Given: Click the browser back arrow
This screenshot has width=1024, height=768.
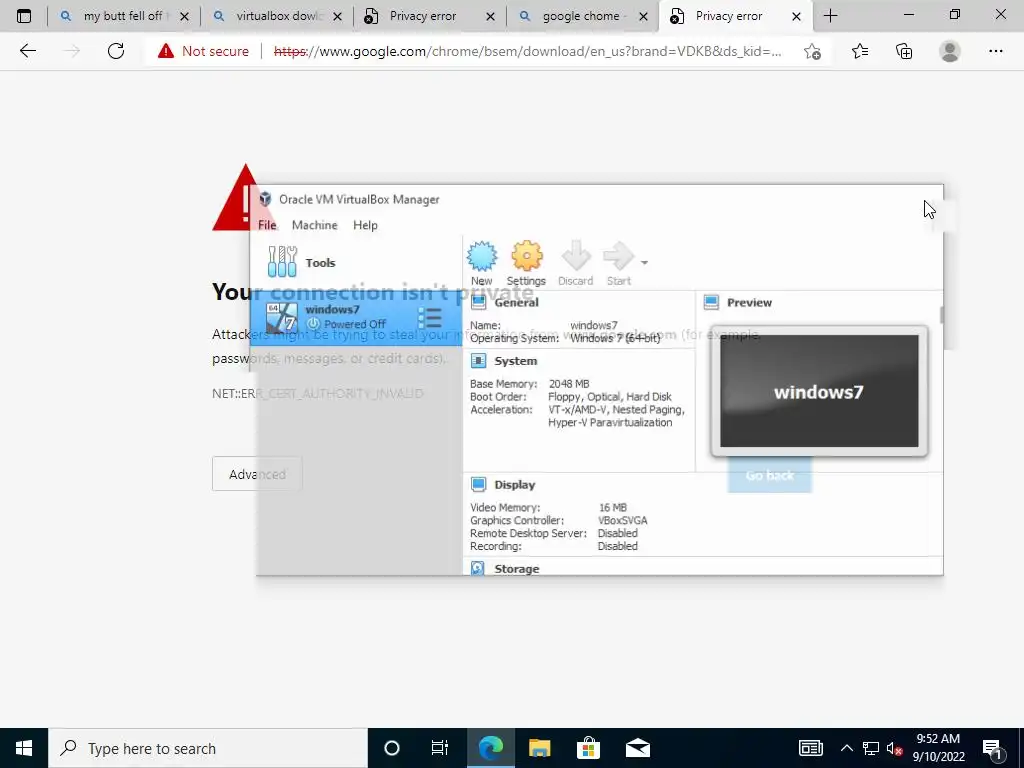Looking at the screenshot, I should pos(27,51).
